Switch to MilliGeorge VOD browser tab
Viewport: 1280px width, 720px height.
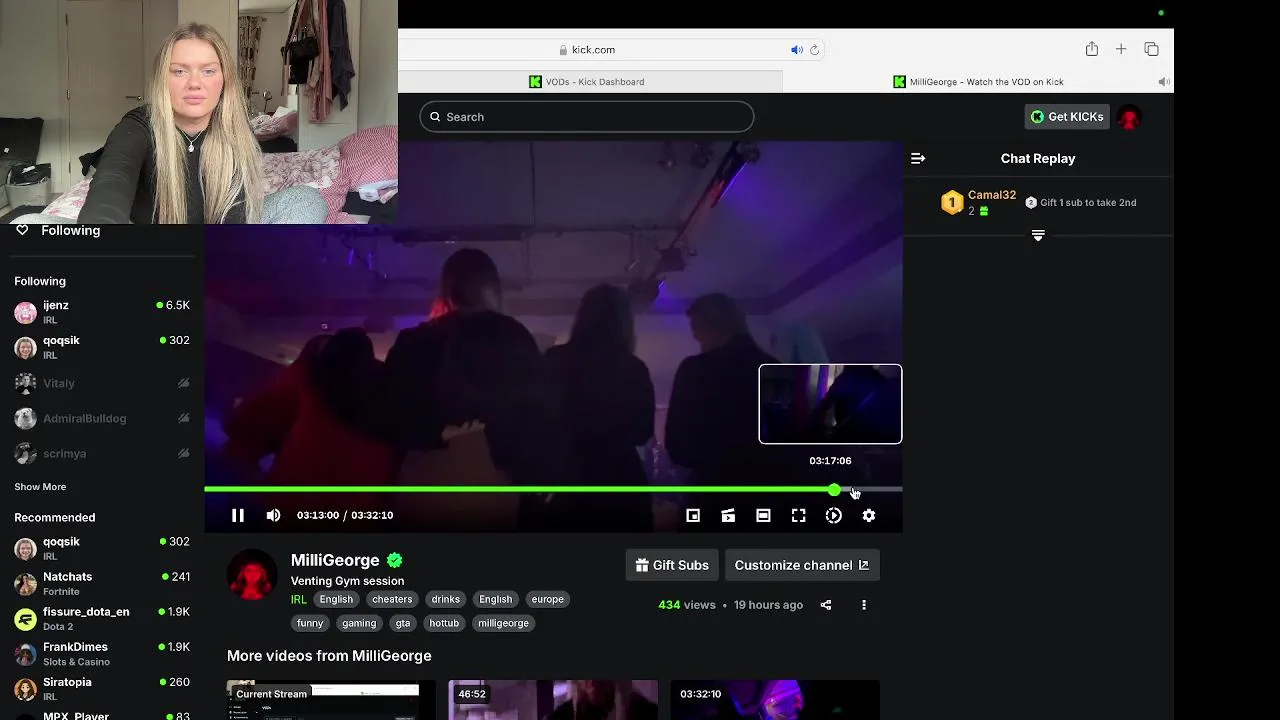click(x=978, y=82)
